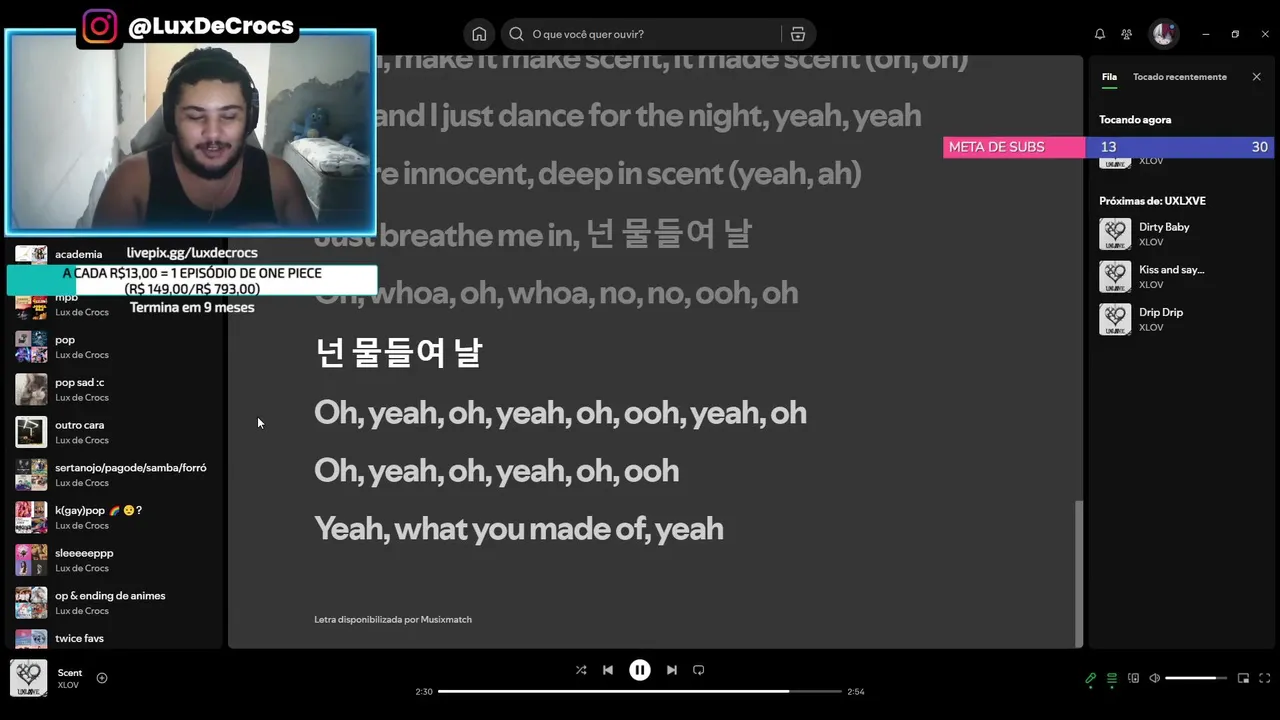The height and width of the screenshot is (720, 1280).
Task: Open the mini player icon
Action: coord(1243,678)
